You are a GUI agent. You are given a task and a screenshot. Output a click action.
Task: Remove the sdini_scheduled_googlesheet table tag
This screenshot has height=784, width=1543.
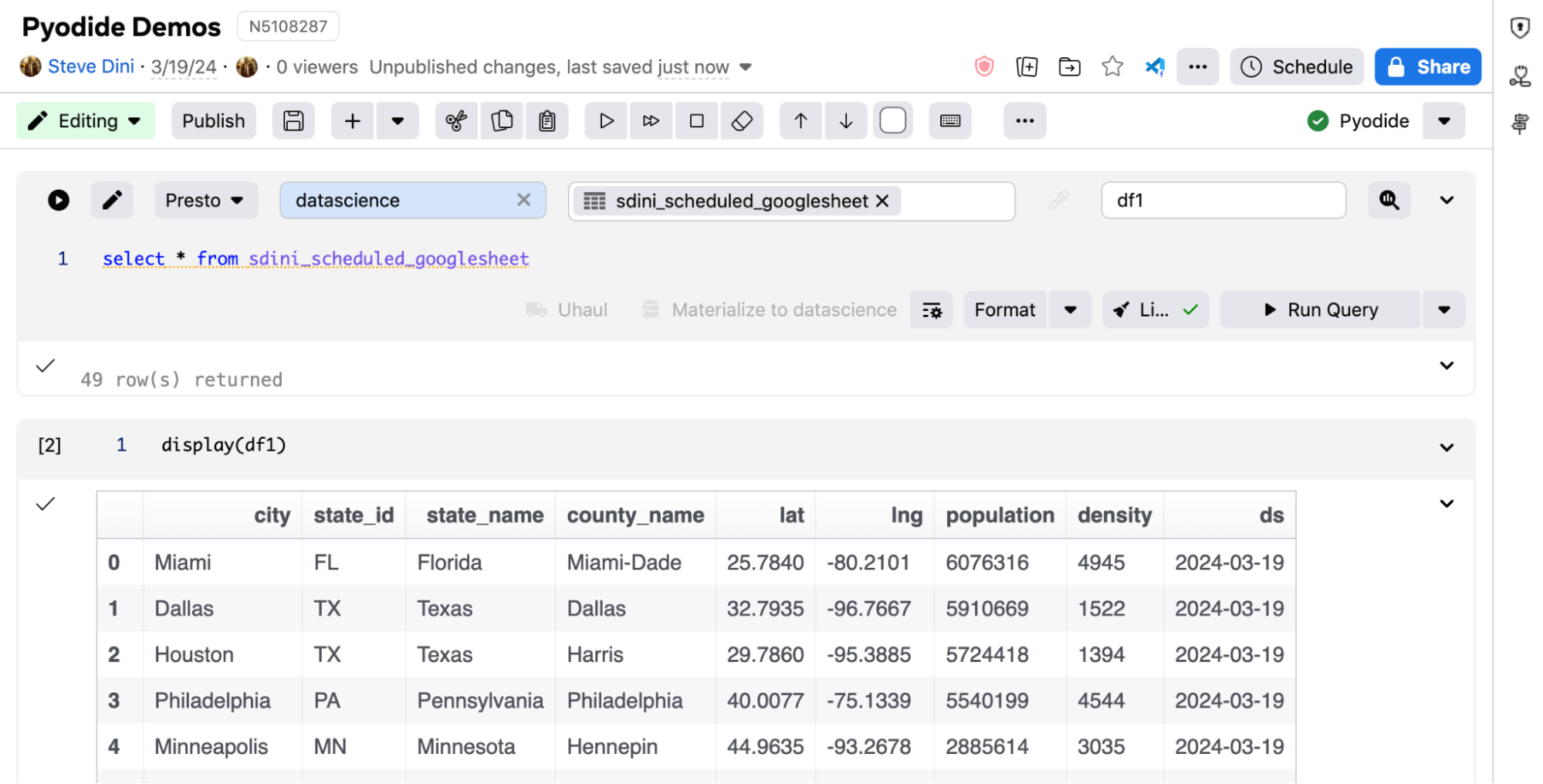click(x=882, y=201)
